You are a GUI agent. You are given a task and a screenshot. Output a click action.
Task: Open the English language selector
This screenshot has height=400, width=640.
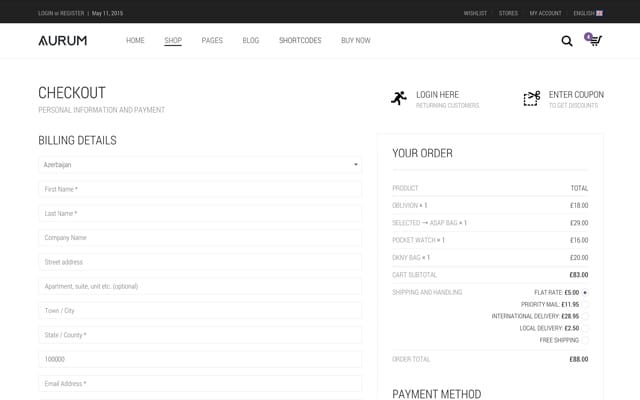pos(588,13)
